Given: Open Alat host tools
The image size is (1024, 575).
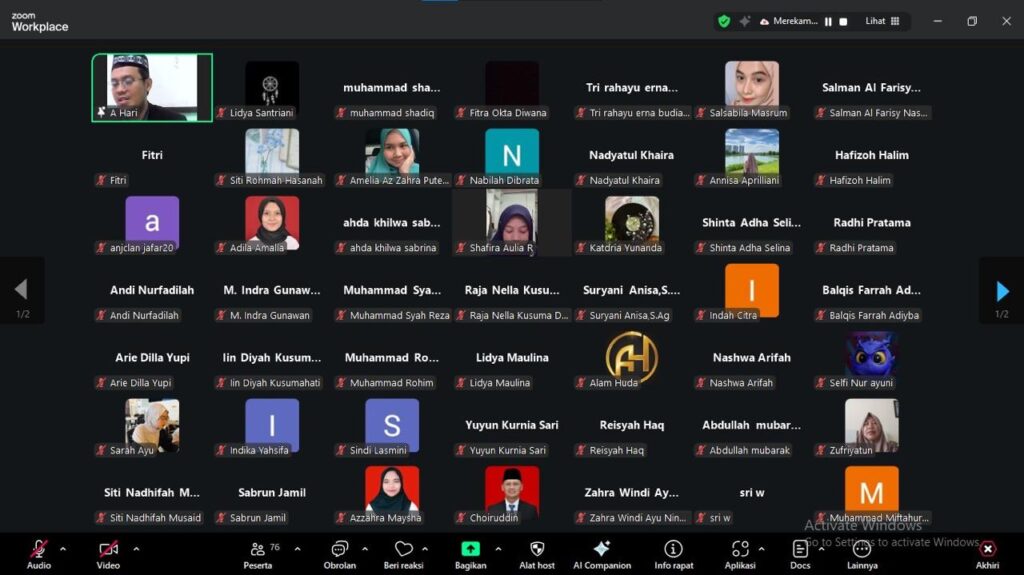Looking at the screenshot, I should tap(537, 550).
